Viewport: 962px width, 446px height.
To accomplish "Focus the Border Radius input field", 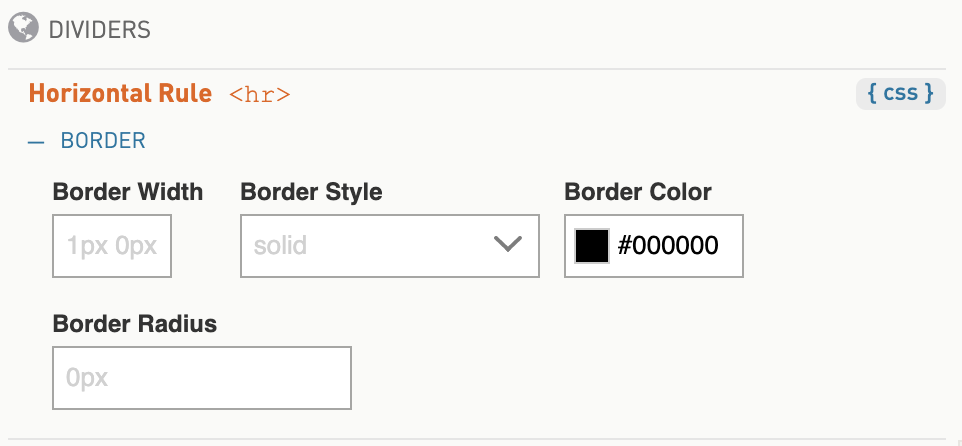I will pyautogui.click(x=202, y=378).
